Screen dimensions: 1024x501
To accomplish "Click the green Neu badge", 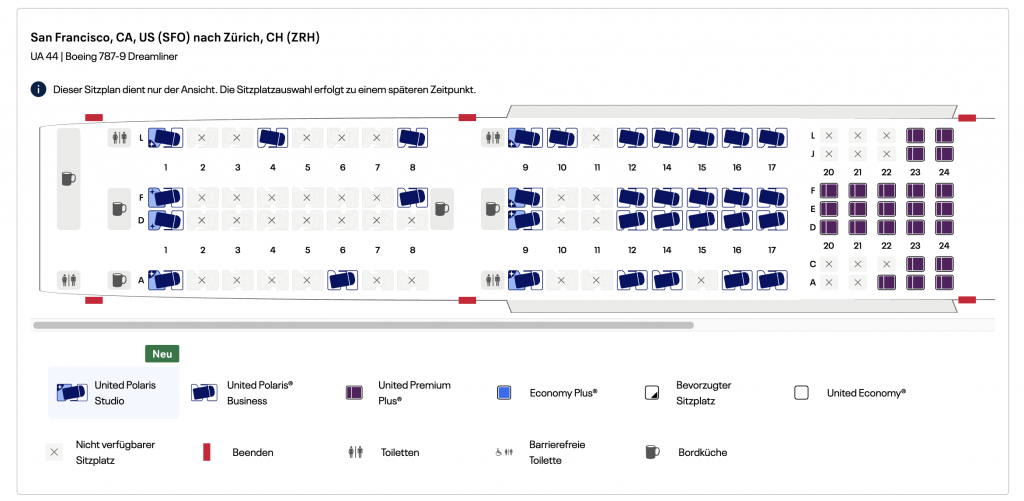I will point(162,354).
